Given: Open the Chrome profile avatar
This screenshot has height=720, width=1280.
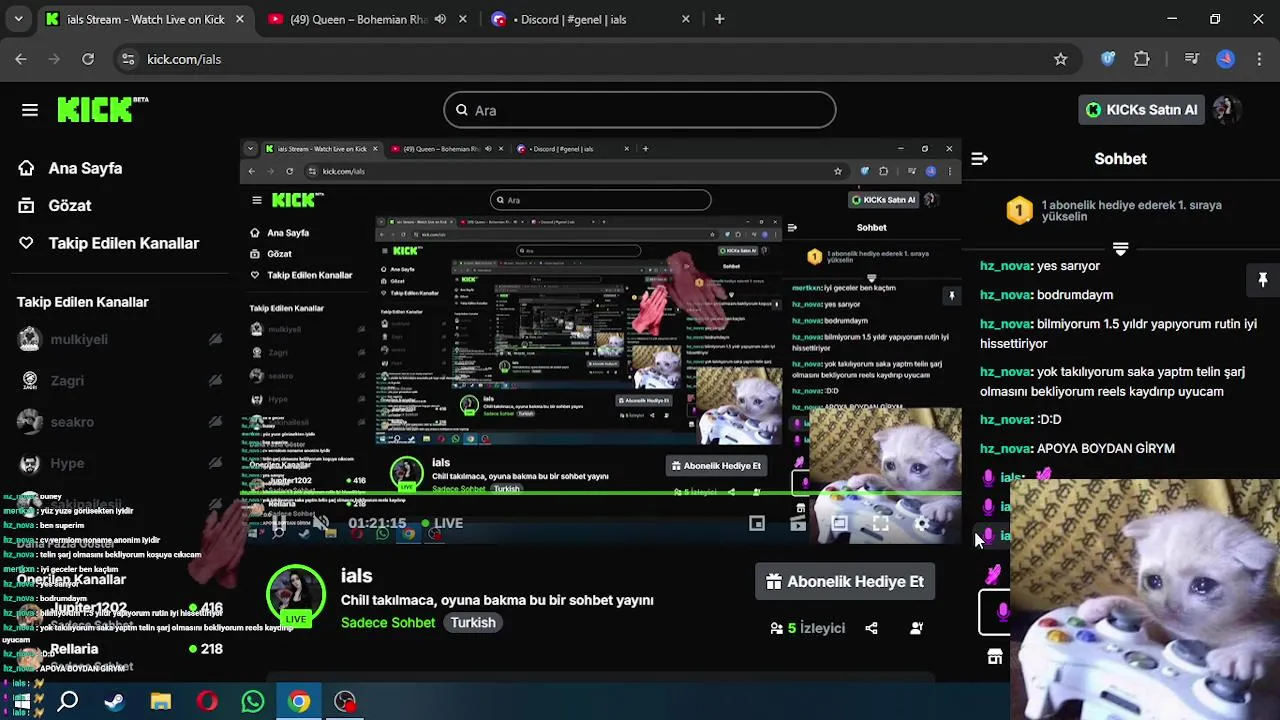Looking at the screenshot, I should [1226, 59].
